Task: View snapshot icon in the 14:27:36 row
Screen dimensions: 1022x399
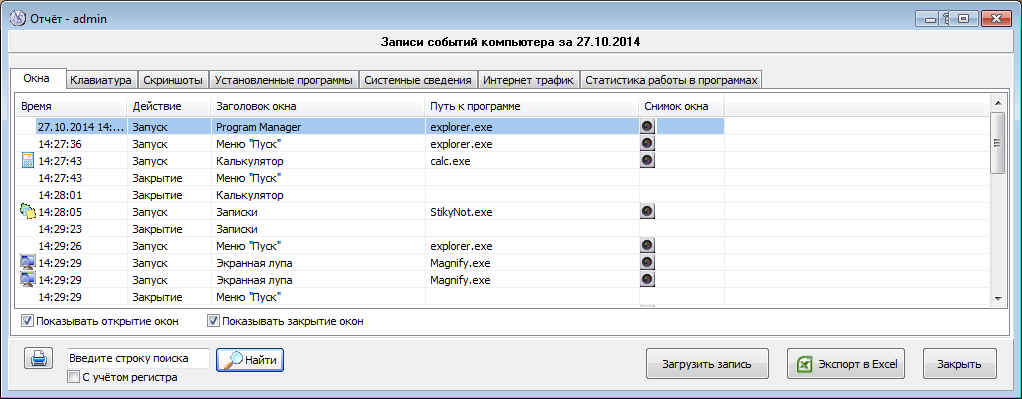Action: coord(647,143)
